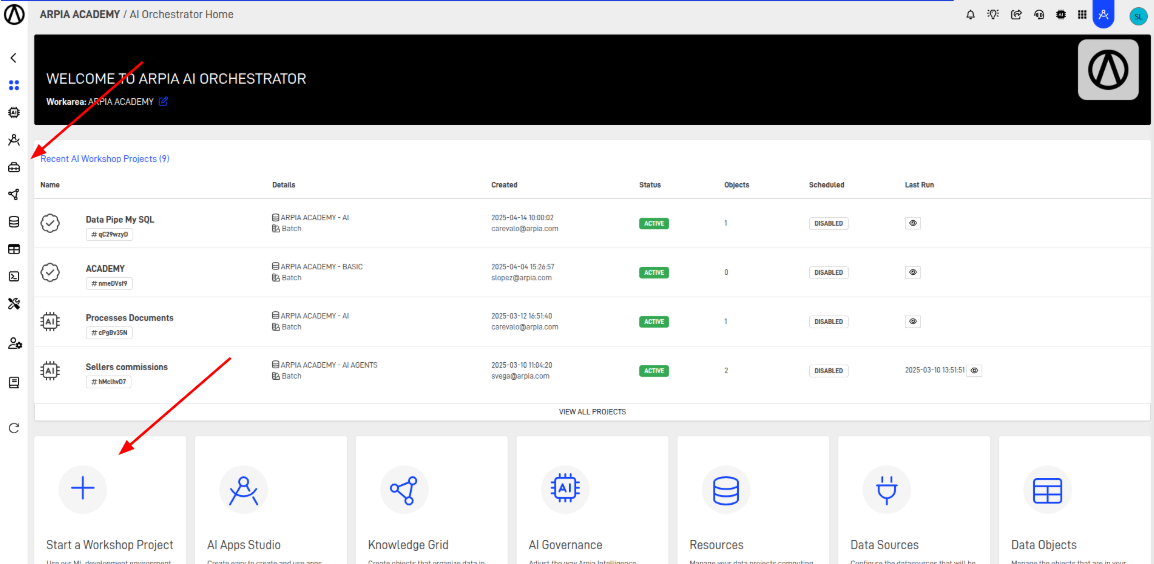View last run of ACADEMY project
The height and width of the screenshot is (564, 1154).
pyautogui.click(x=913, y=272)
